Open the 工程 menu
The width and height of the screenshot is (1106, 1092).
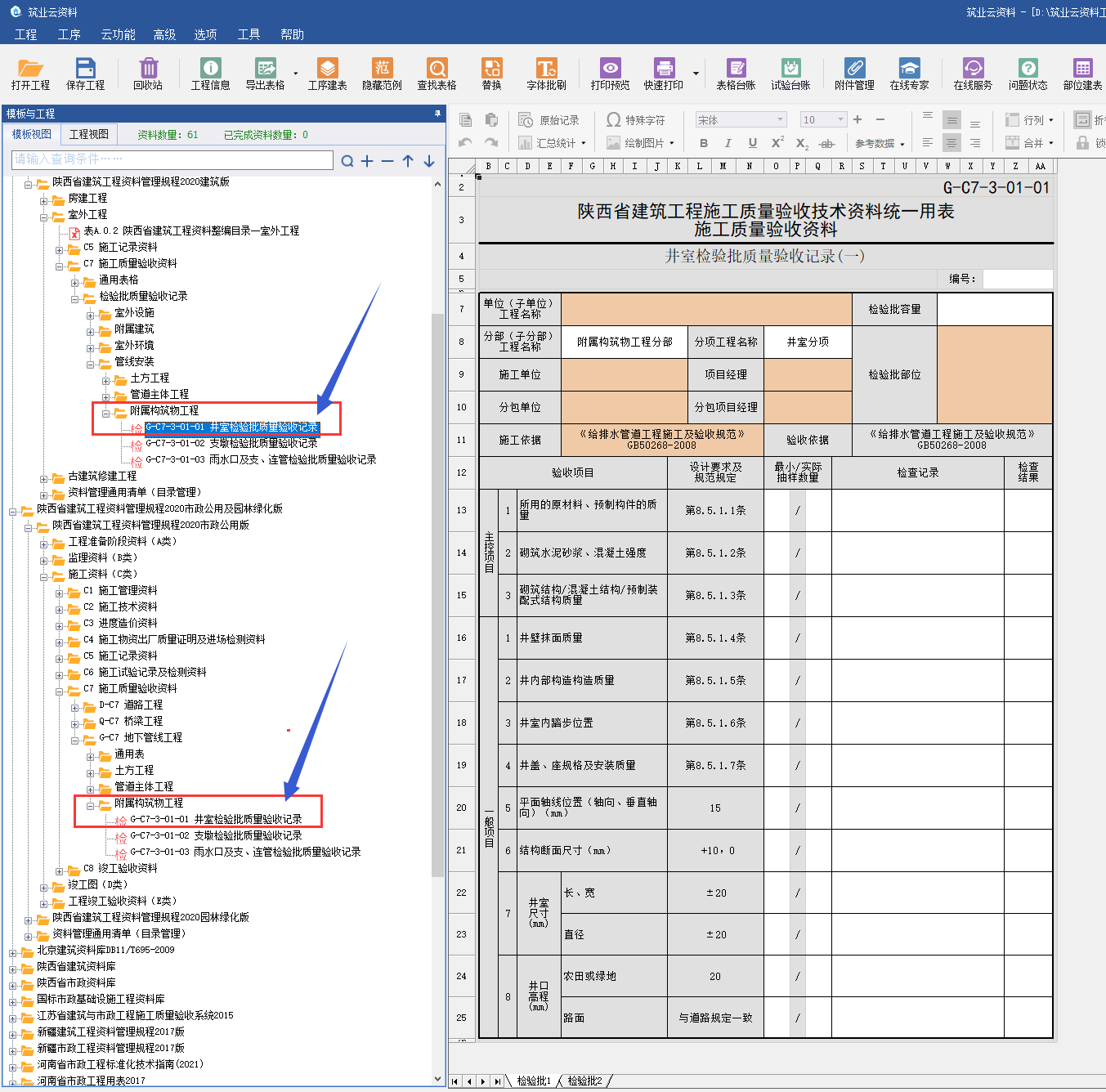click(x=26, y=34)
